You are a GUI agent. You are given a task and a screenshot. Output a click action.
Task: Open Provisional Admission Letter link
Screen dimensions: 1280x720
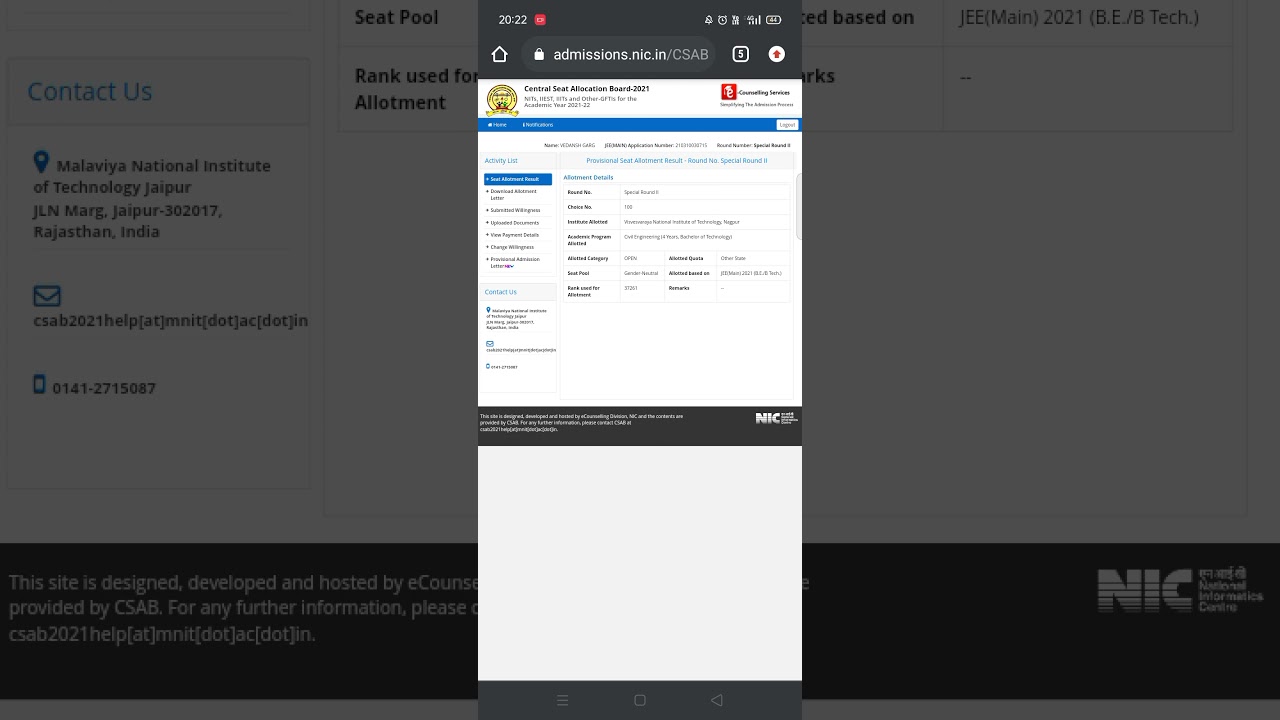514,263
